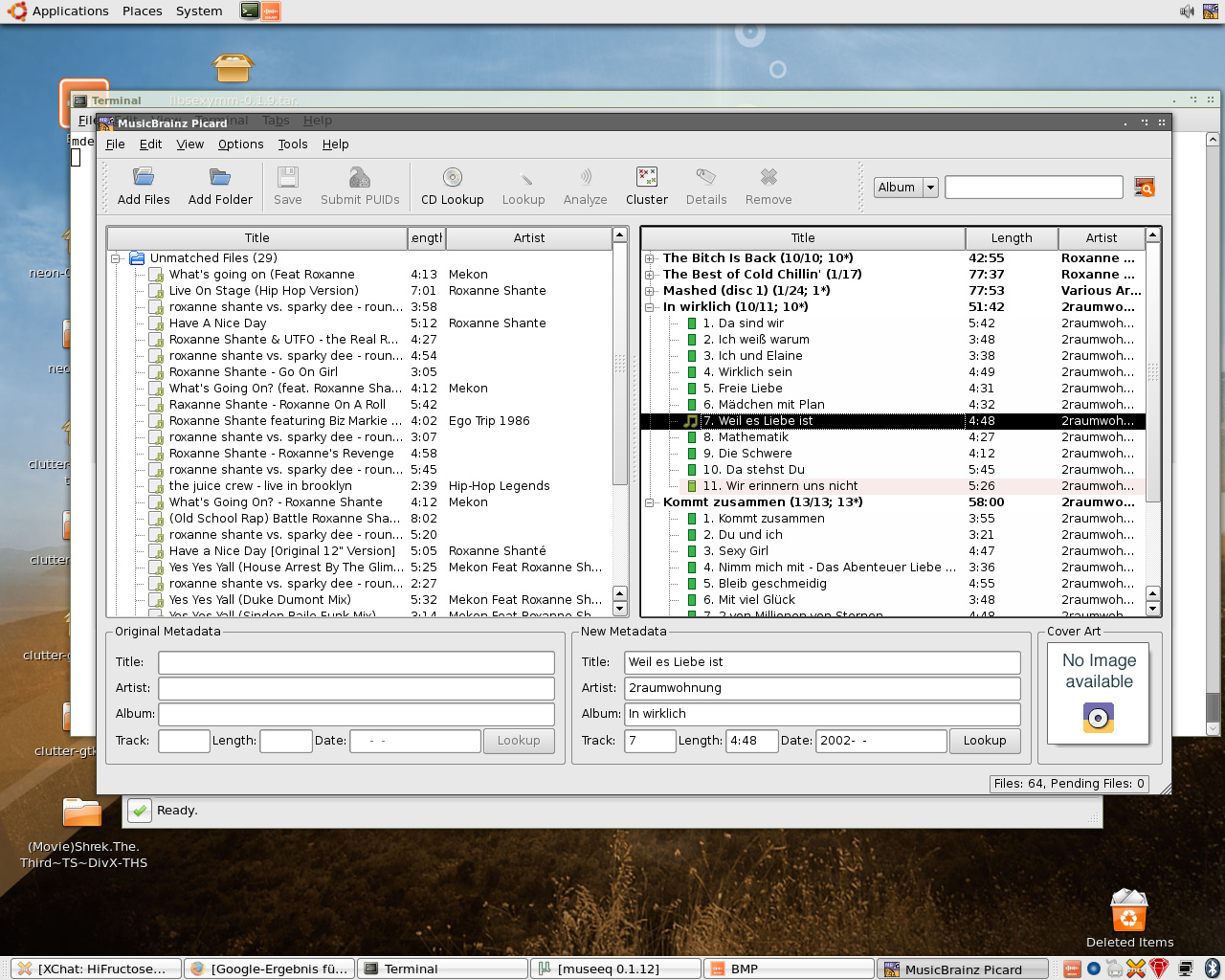The width and height of the screenshot is (1225, 980).
Task: Sort the right pane by the Length column
Action: click(x=1011, y=238)
